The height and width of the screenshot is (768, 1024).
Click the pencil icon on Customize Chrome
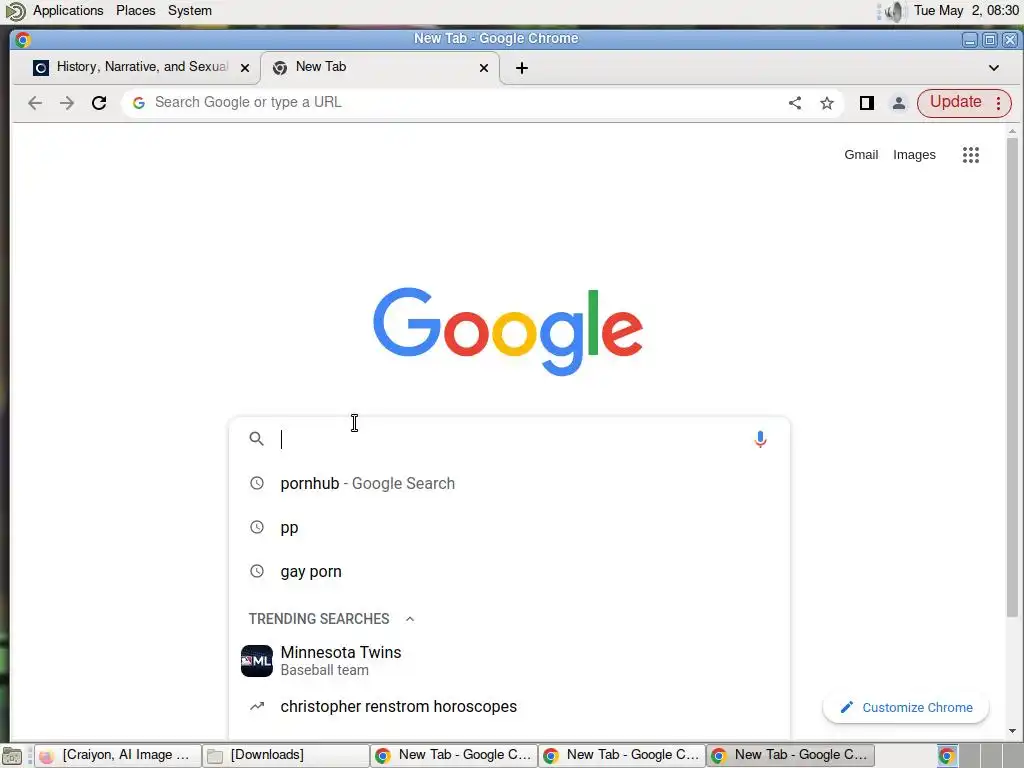[x=846, y=707]
